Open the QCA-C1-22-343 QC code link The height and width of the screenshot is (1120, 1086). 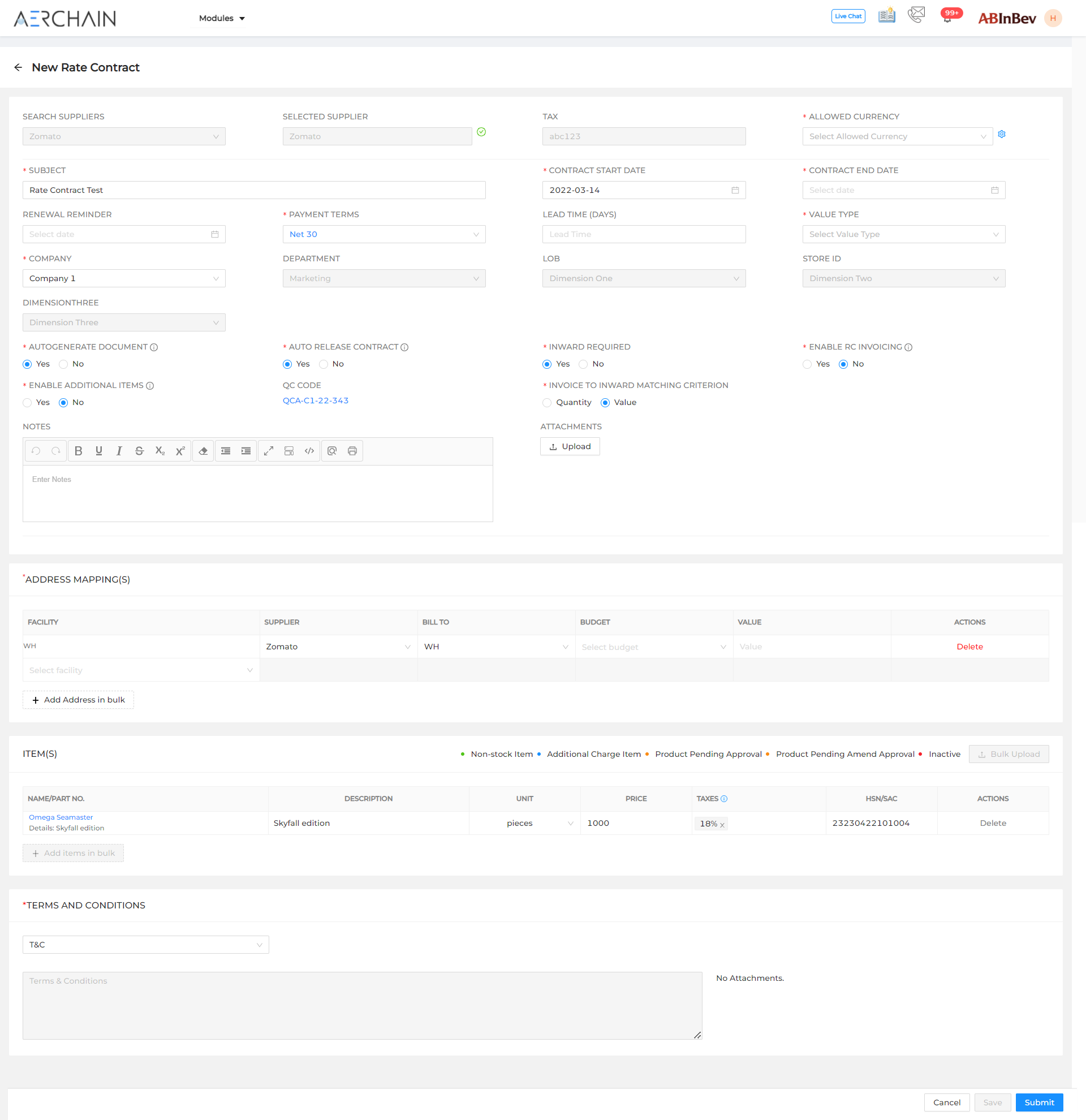tap(316, 400)
